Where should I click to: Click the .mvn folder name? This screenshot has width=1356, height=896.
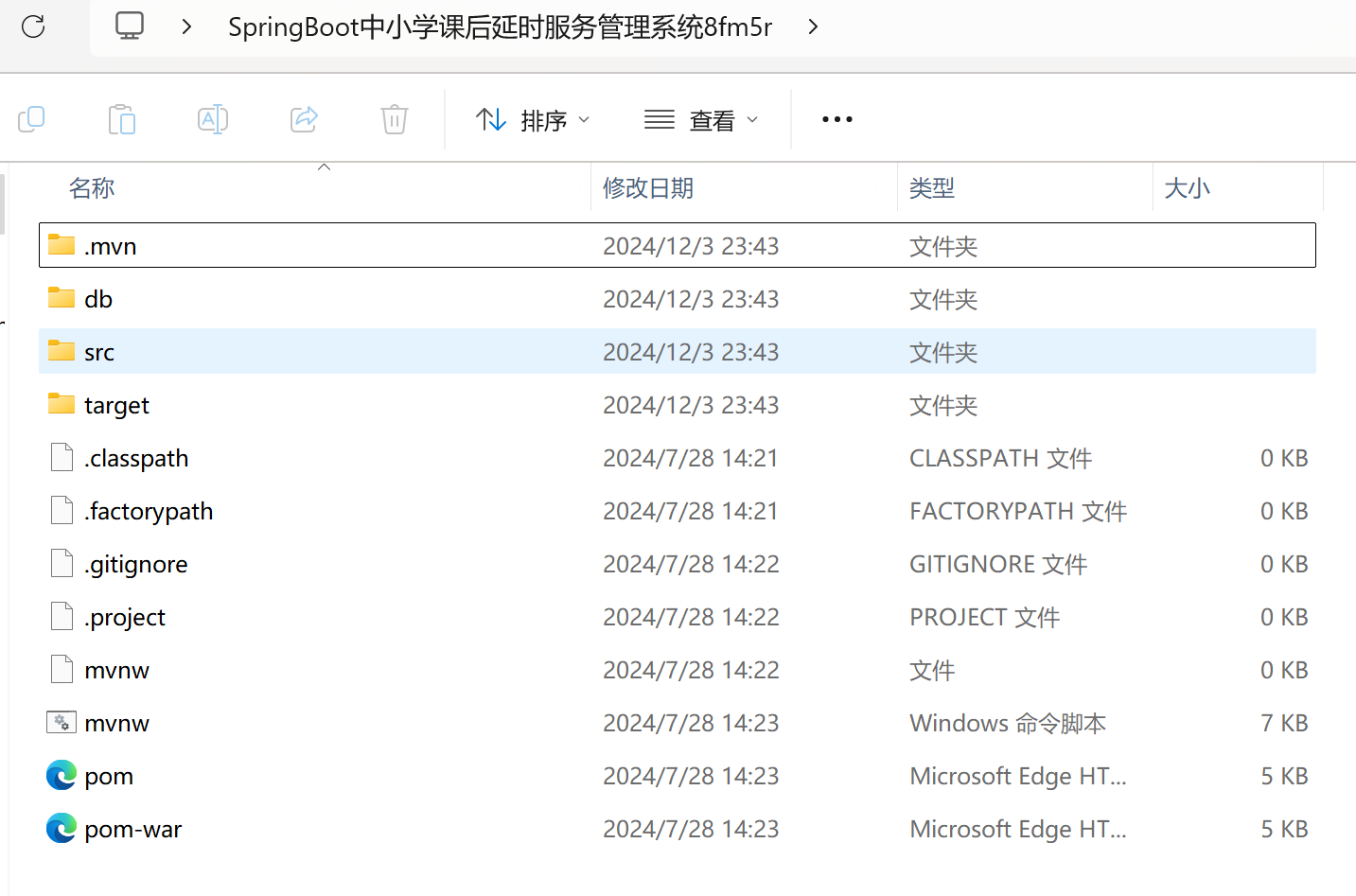click(x=111, y=247)
